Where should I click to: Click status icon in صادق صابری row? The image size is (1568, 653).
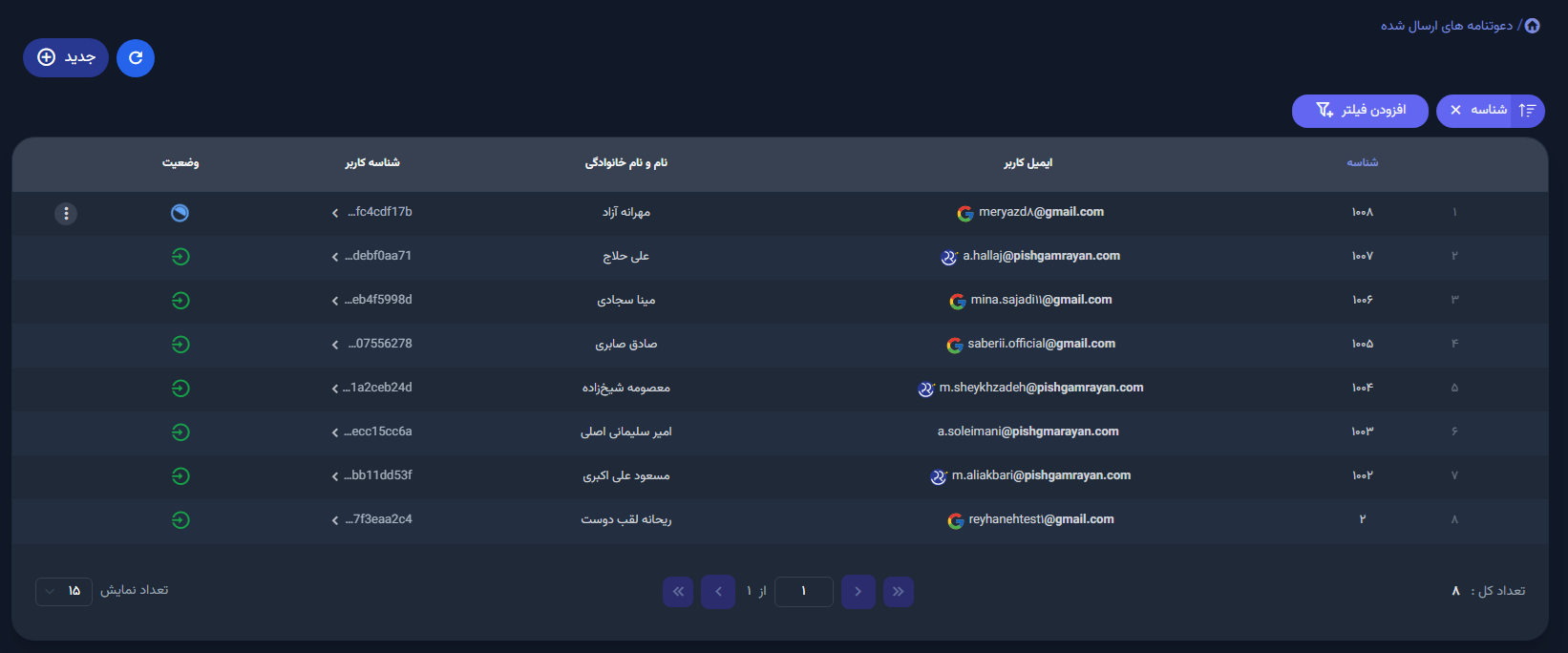[x=180, y=345]
